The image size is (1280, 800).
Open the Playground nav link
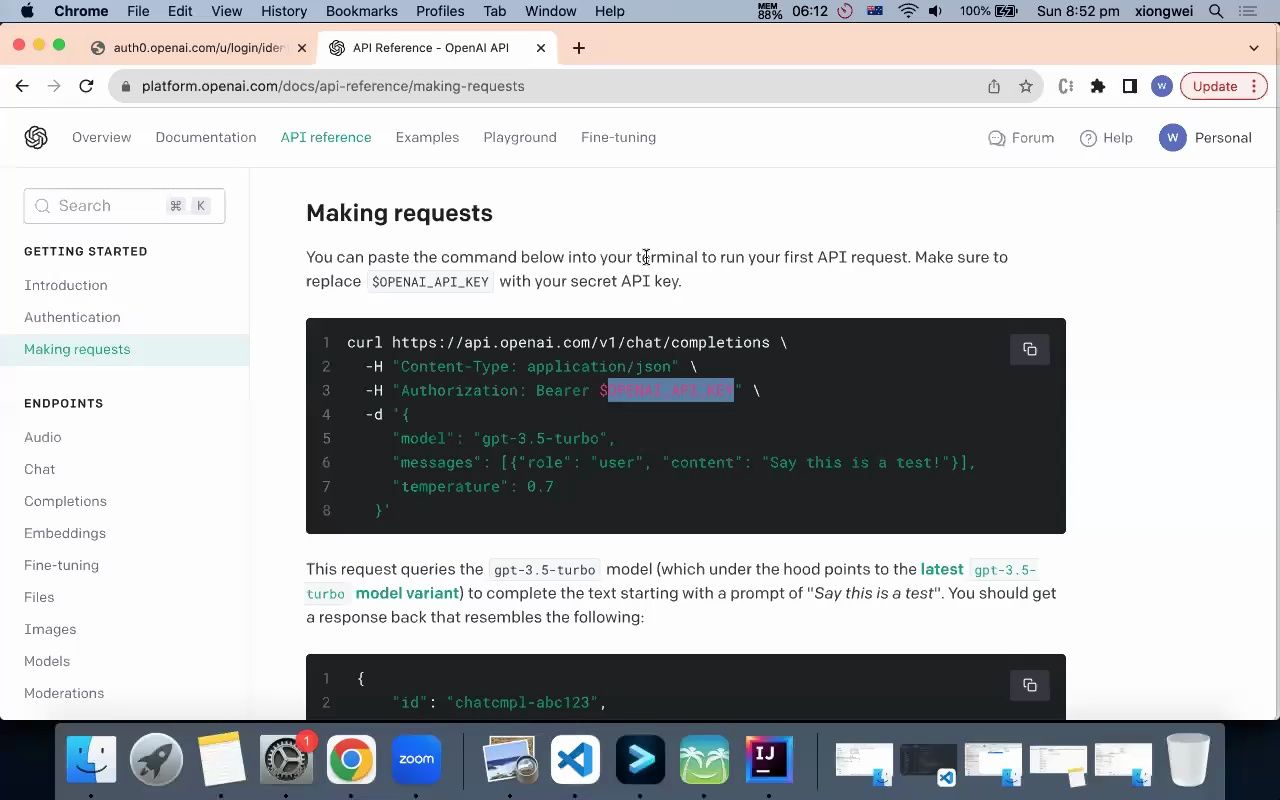(520, 137)
